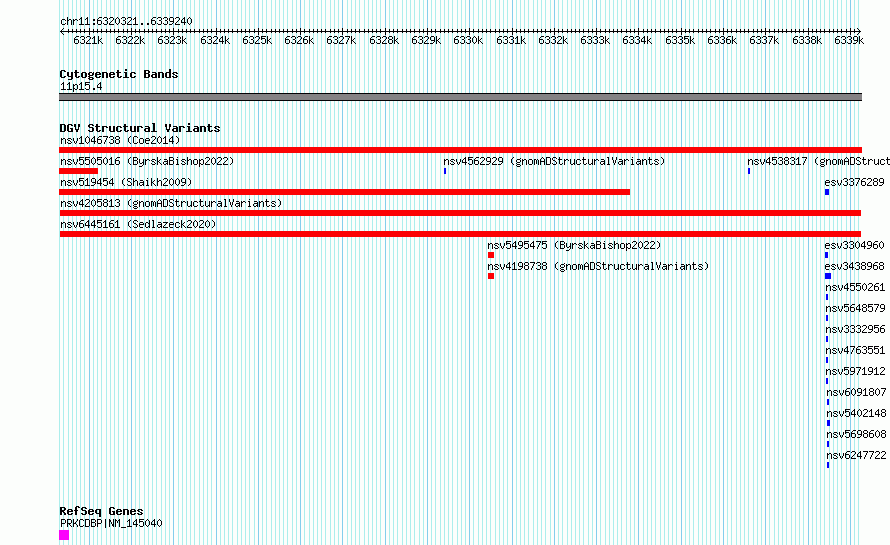Click the Cytogenetic Bands track title
This screenshot has height=545, width=890.
point(119,74)
